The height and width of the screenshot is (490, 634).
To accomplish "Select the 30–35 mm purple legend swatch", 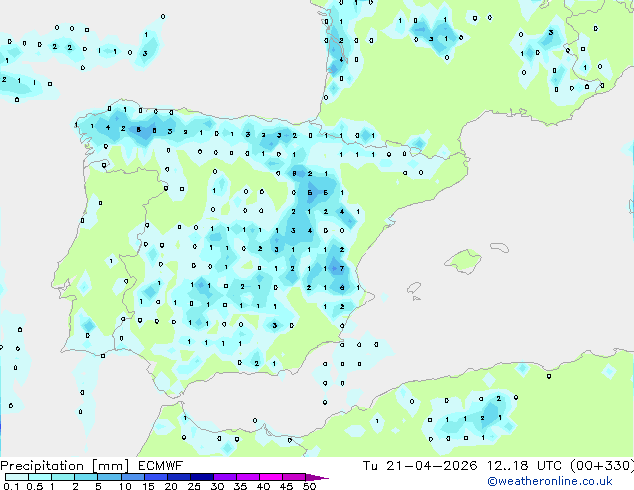I will (x=224, y=477).
